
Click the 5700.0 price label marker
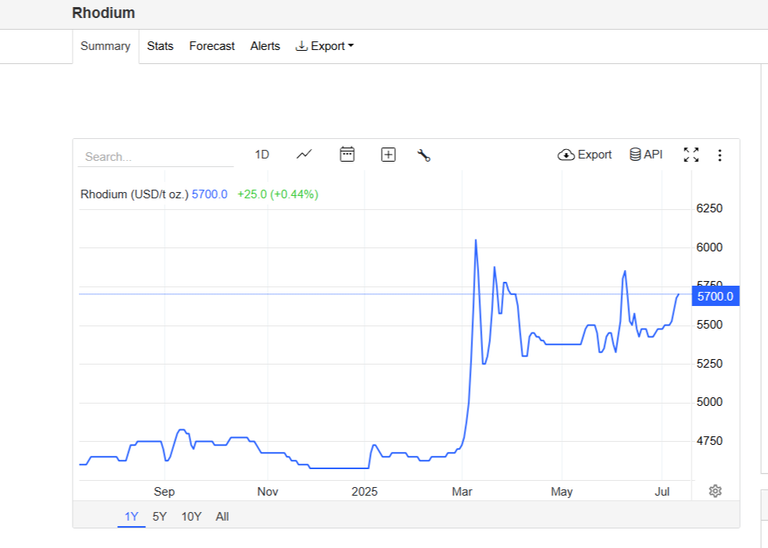(715, 296)
